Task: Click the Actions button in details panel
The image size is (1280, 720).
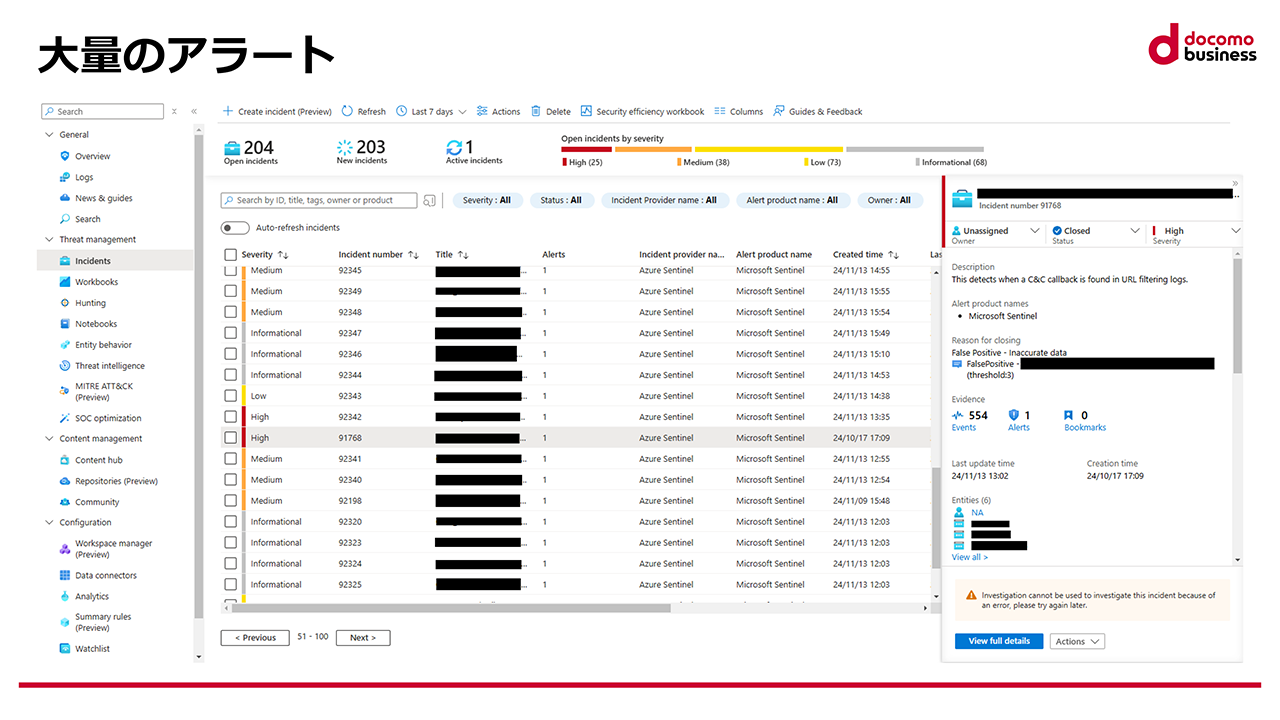Action: 1077,641
